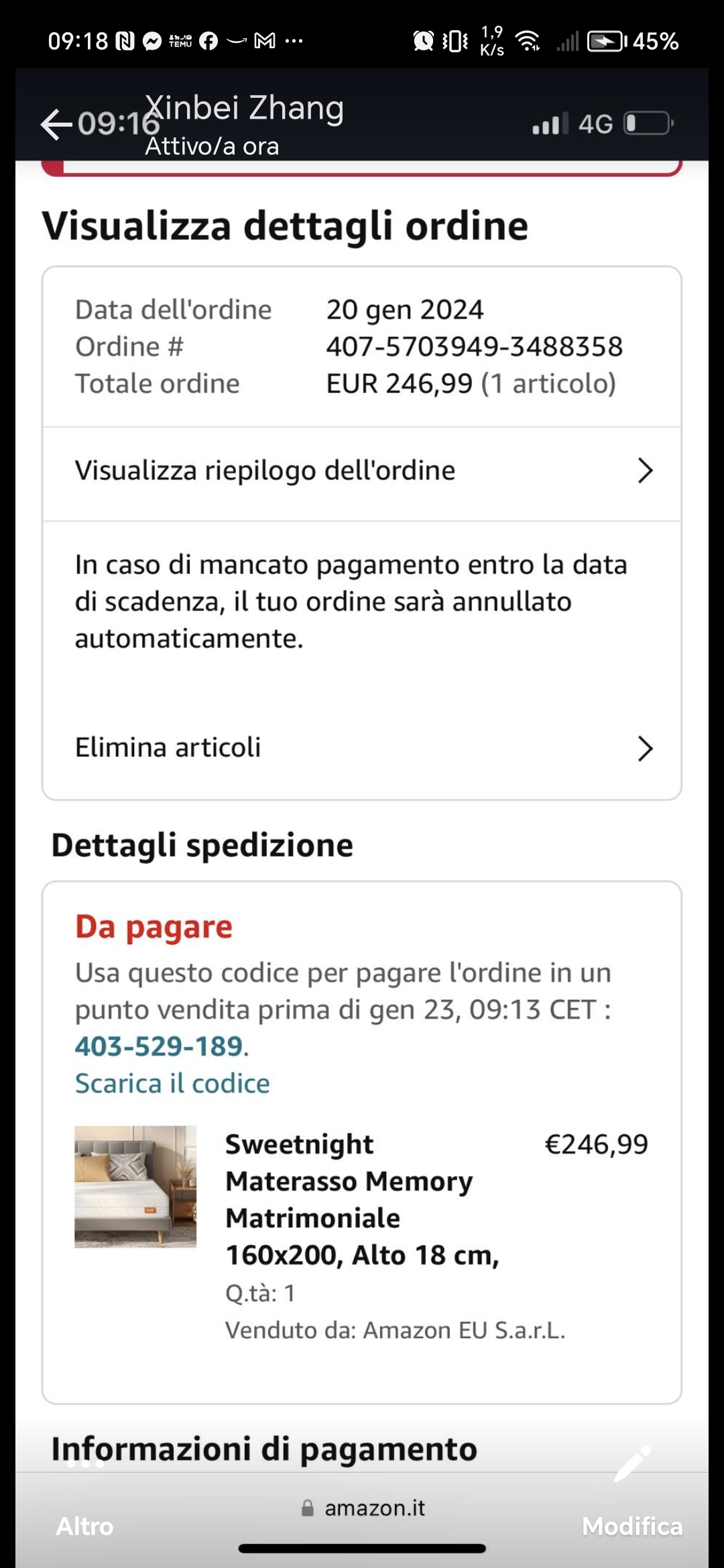Tap the Gmail notification icon in status bar
724x1568 pixels.
click(265, 42)
